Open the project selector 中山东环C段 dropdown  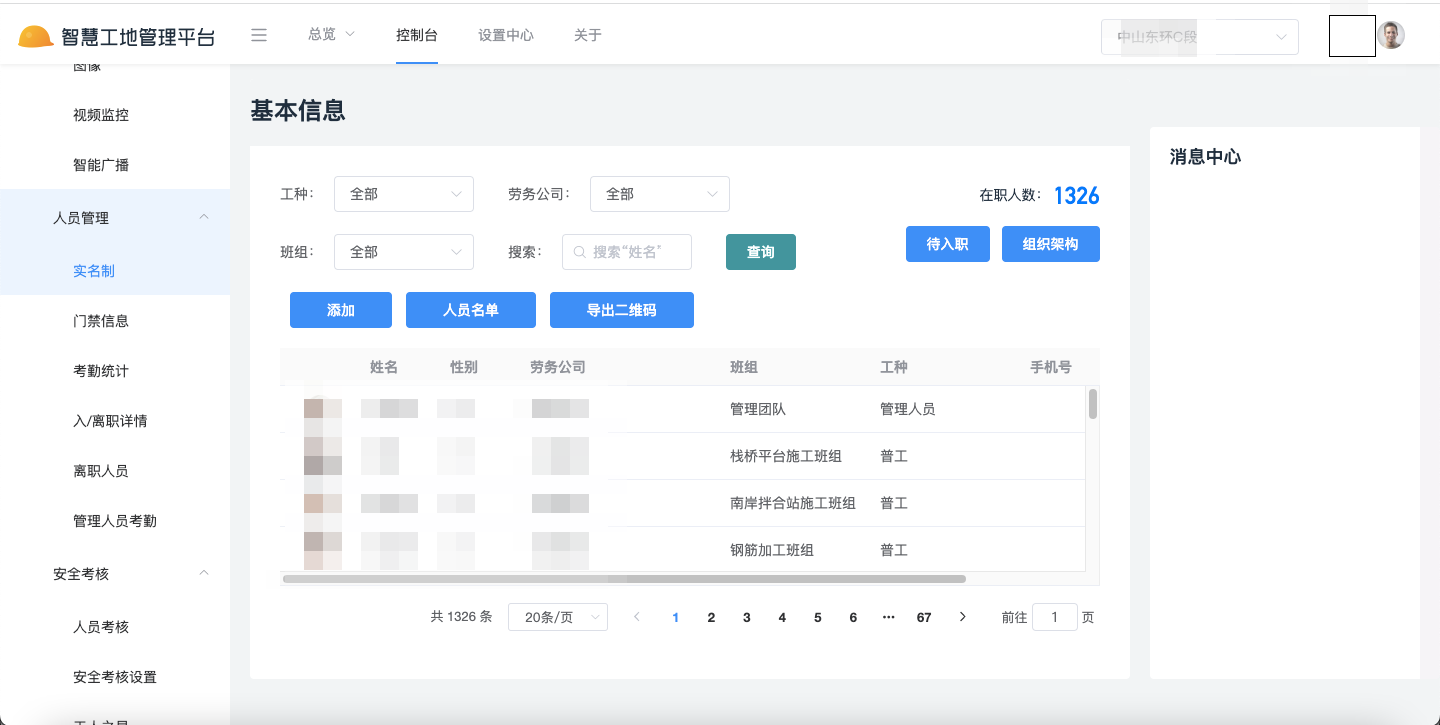coord(1200,37)
